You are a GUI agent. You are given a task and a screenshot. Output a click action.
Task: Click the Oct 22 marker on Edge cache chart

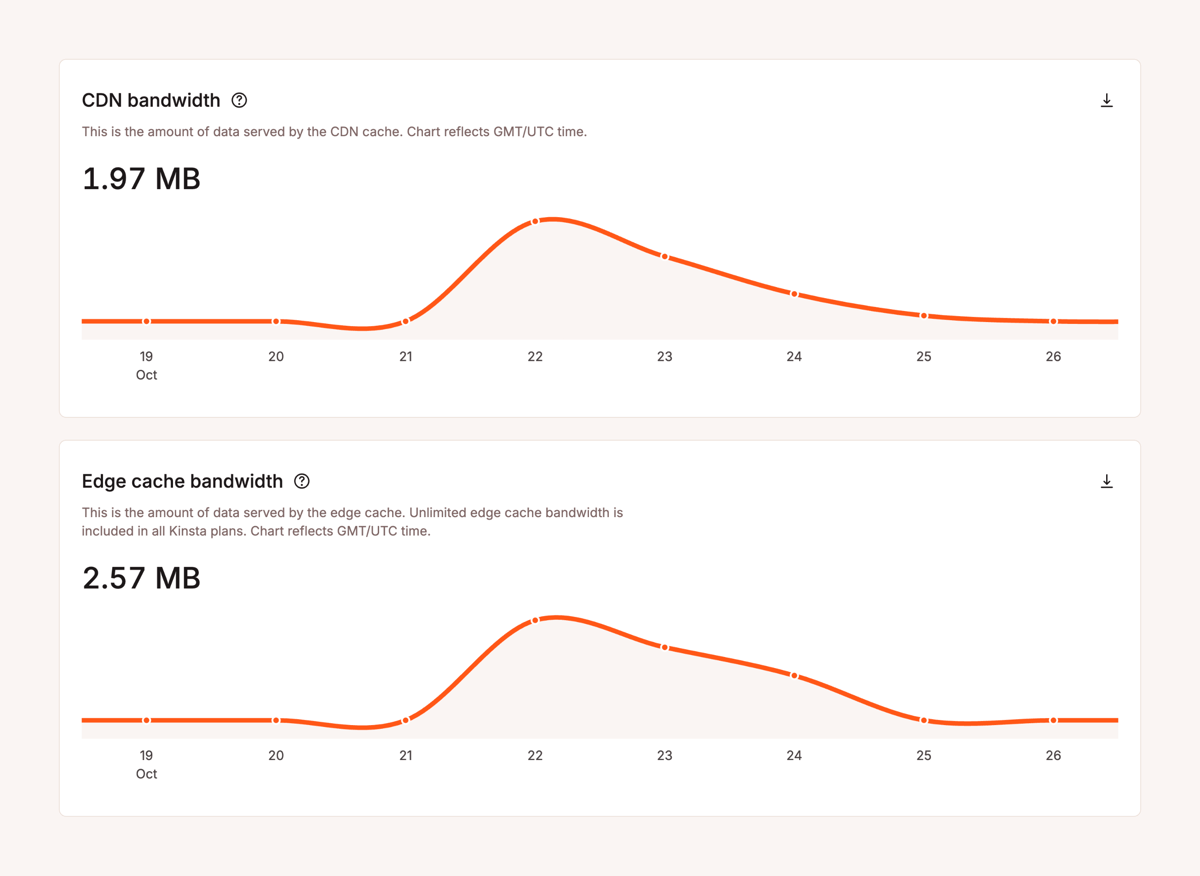click(535, 618)
